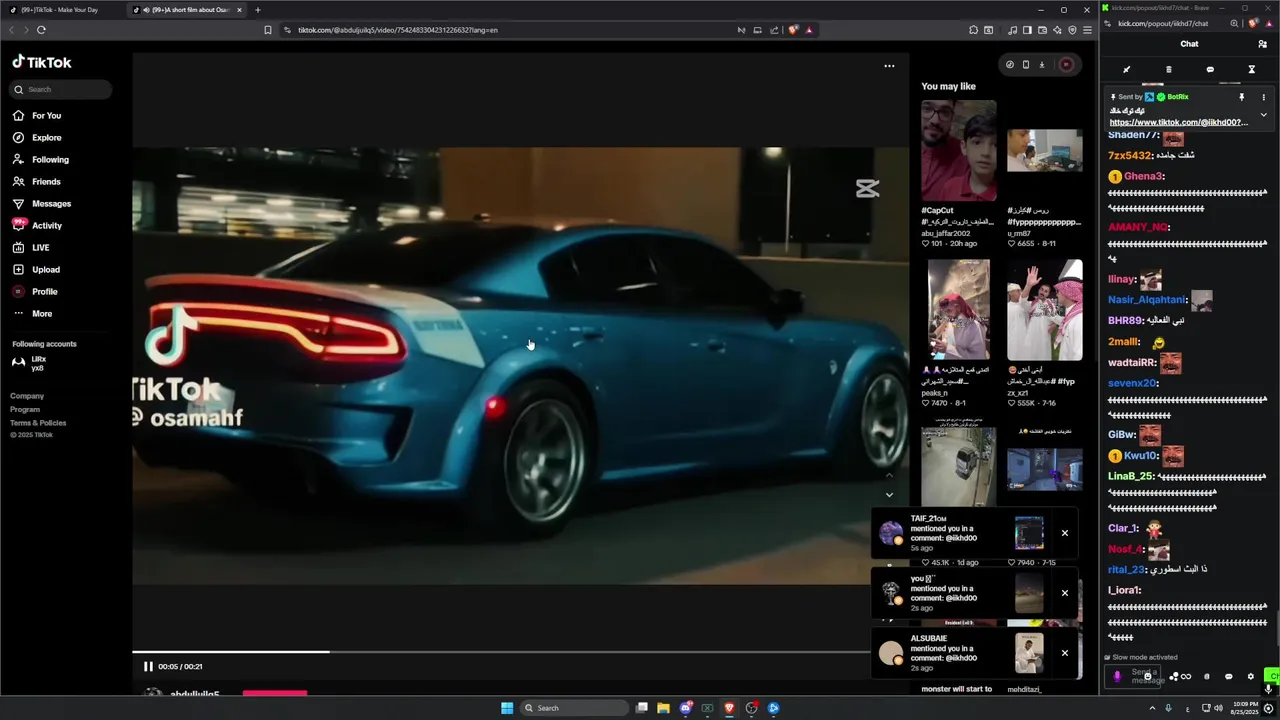Unpin the BotRix pinned message
The height and width of the screenshot is (720, 1280).
1242,97
